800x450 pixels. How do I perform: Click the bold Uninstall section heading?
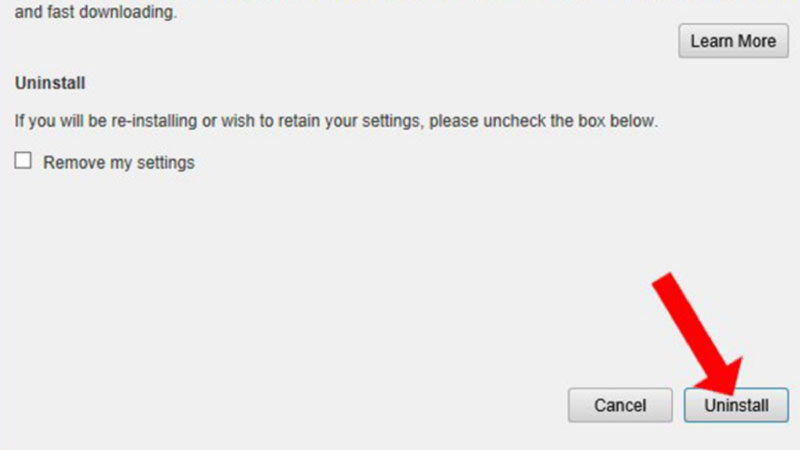pos(50,83)
